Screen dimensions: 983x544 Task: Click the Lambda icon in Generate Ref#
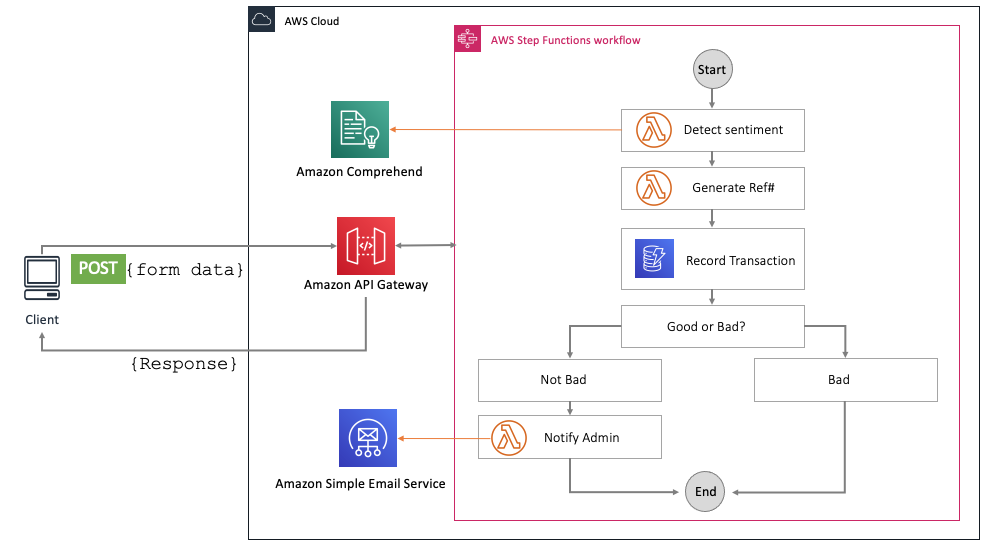point(654,188)
